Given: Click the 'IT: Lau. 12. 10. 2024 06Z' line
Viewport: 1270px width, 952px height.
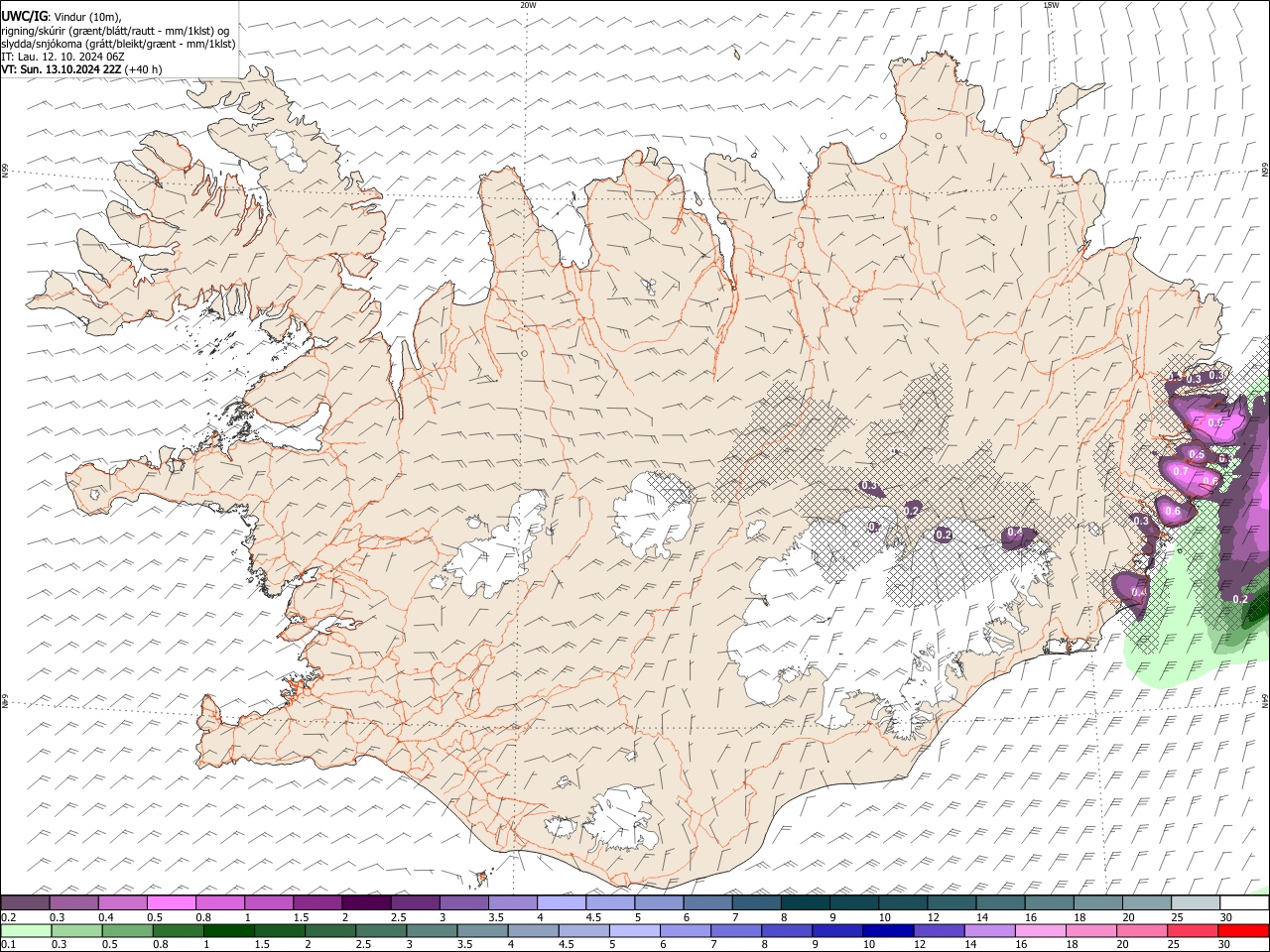Looking at the screenshot, I should [x=63, y=57].
